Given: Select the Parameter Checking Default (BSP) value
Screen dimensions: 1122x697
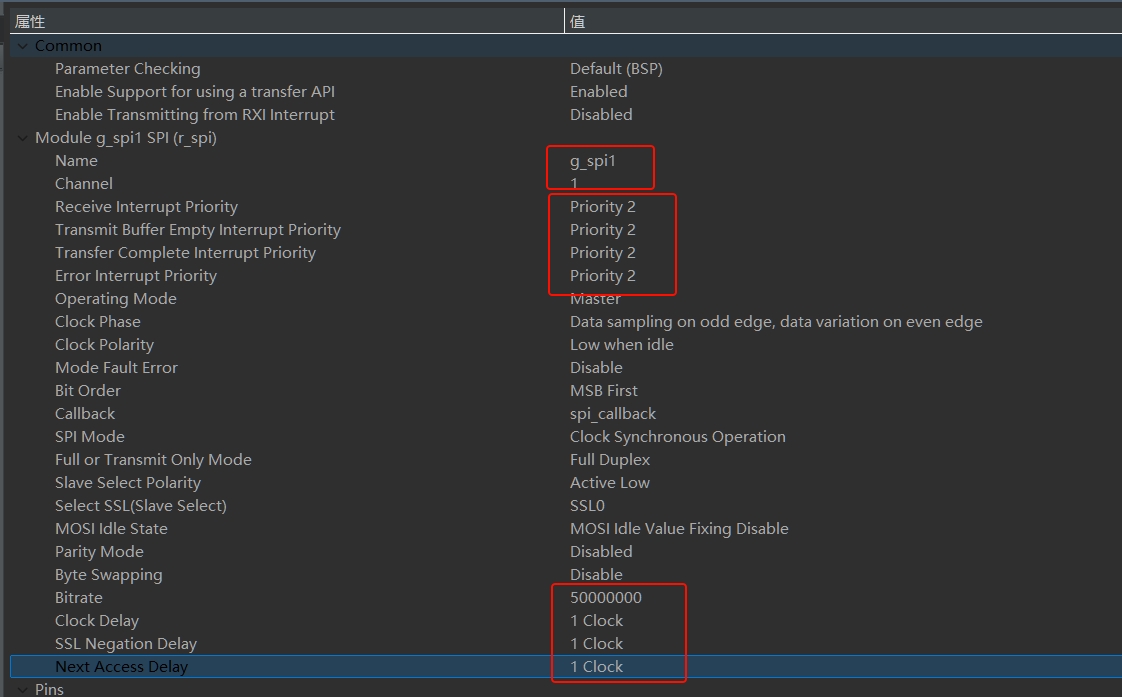Looking at the screenshot, I should click(x=615, y=69).
